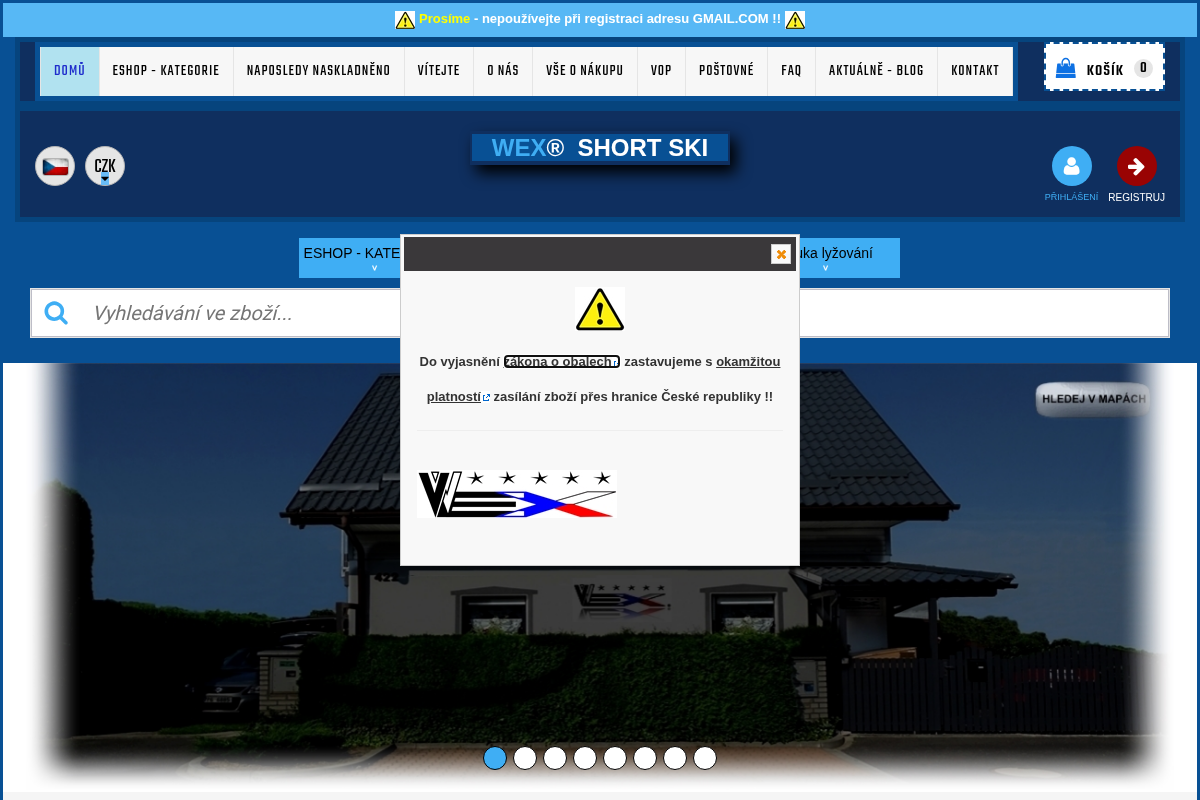Click the WEX® SHORT SKI site title
Image resolution: width=1200 pixels, height=800 pixels.
point(600,148)
